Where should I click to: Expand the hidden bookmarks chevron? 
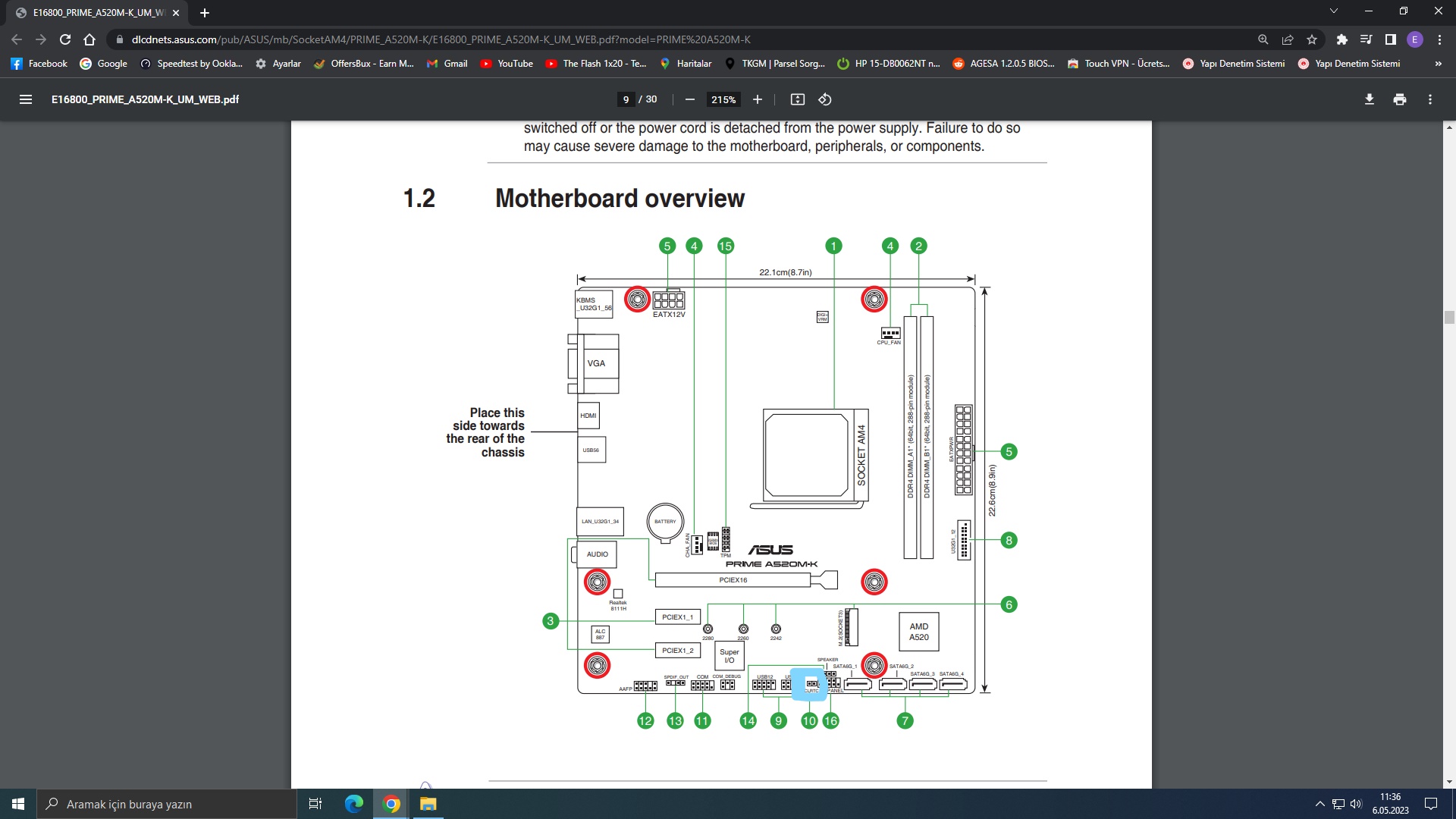pos(1438,64)
